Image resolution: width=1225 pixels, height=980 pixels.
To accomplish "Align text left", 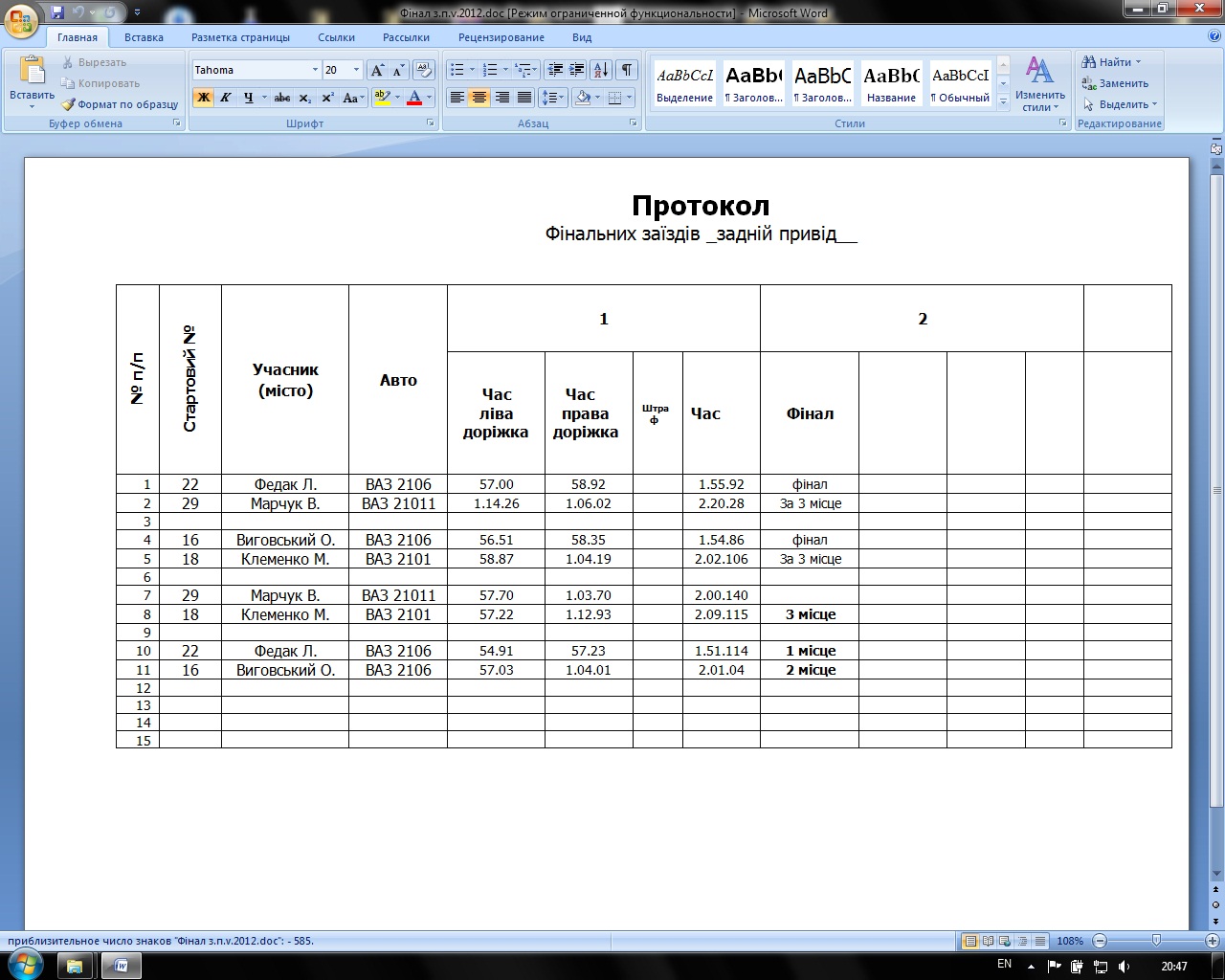I will click(457, 98).
